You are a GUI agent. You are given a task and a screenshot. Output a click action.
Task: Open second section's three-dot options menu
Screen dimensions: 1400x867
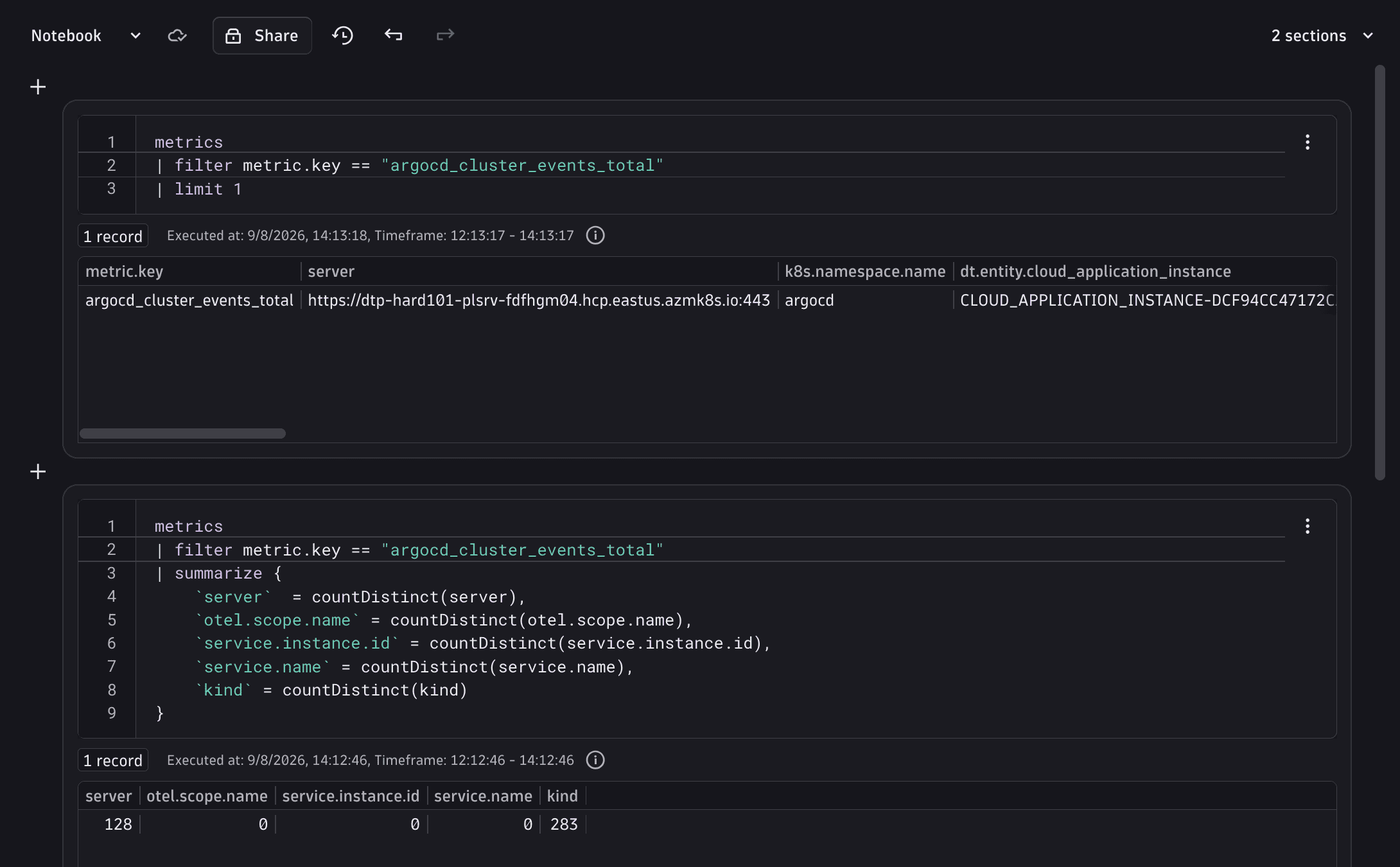(x=1308, y=527)
